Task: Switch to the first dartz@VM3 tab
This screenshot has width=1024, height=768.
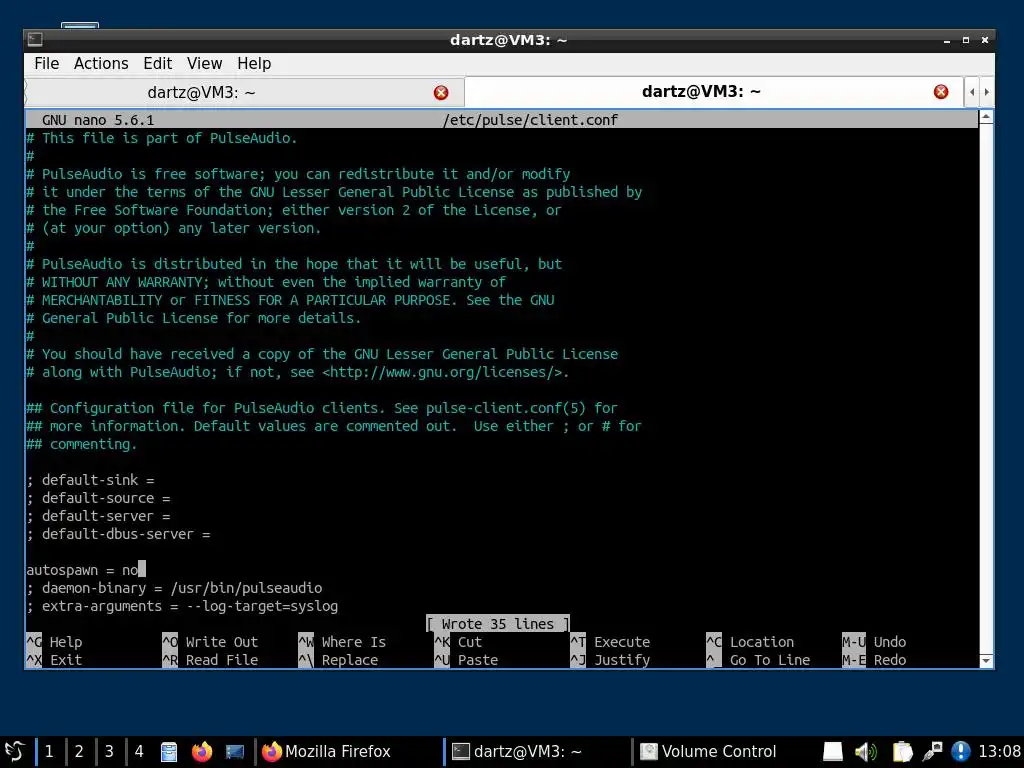Action: (x=244, y=93)
